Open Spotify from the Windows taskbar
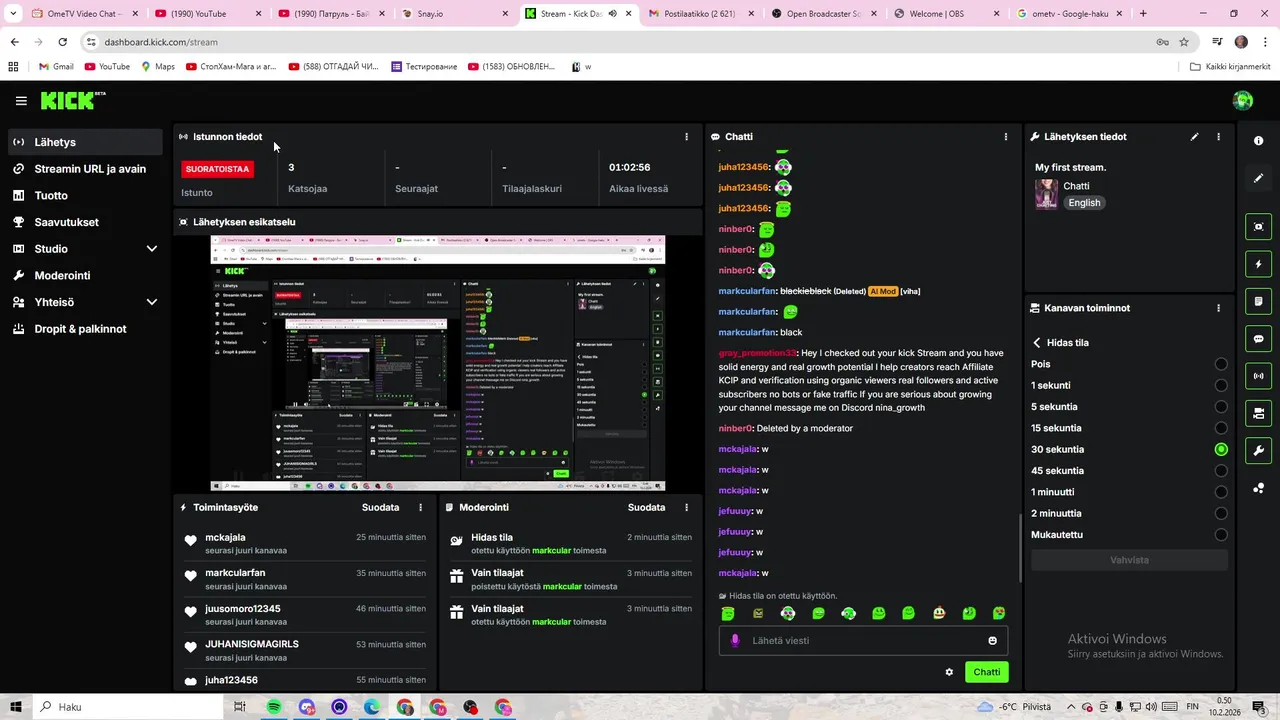This screenshot has width=1280, height=720. coord(274,707)
